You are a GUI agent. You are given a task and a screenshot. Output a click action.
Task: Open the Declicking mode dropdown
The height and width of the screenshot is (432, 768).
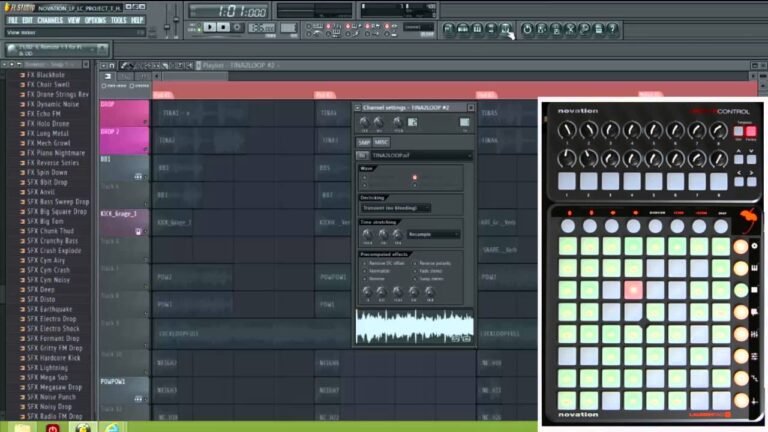pos(395,208)
